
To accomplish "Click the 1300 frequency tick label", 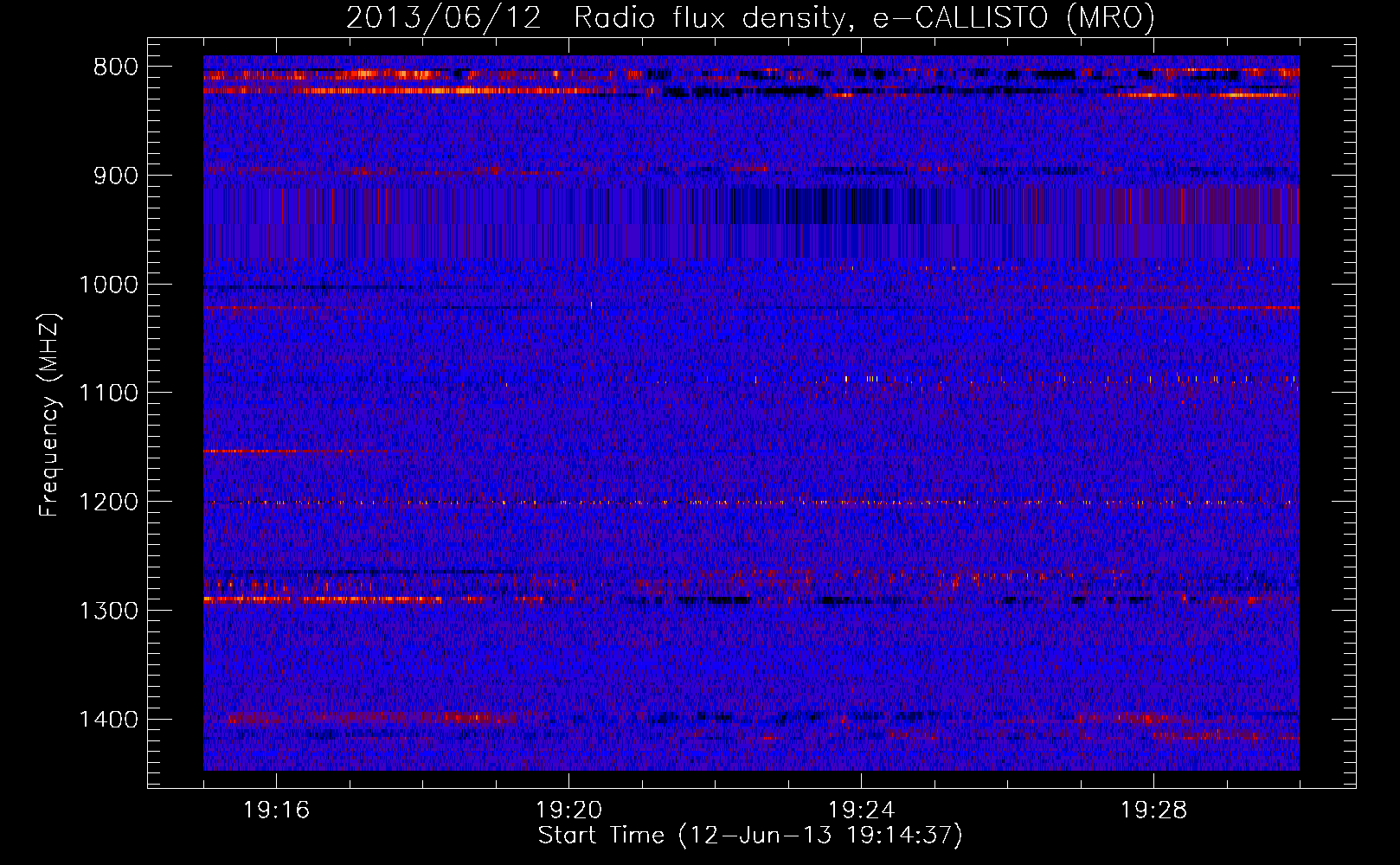I will point(108,611).
